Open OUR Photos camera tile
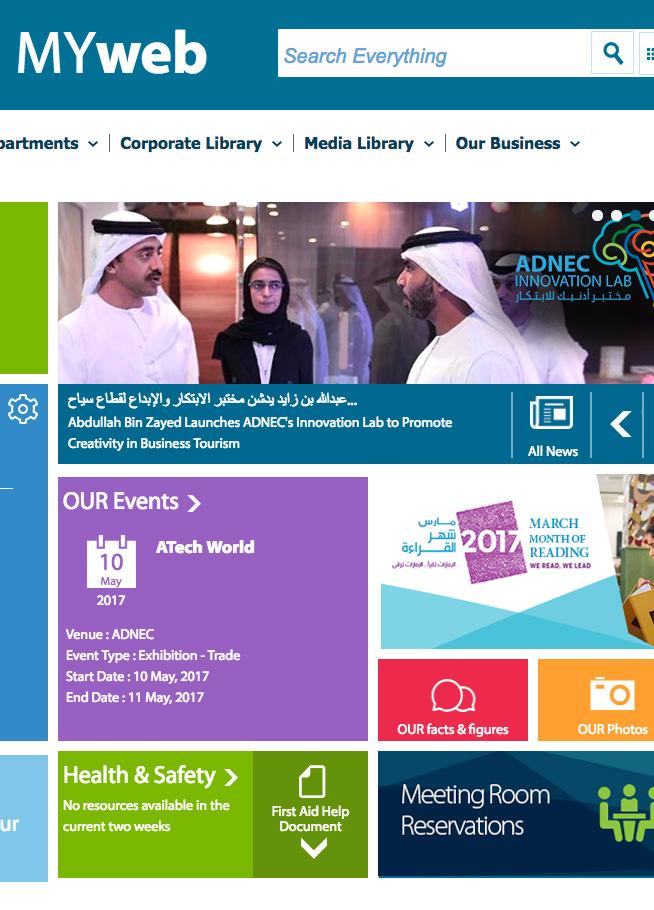 596,700
